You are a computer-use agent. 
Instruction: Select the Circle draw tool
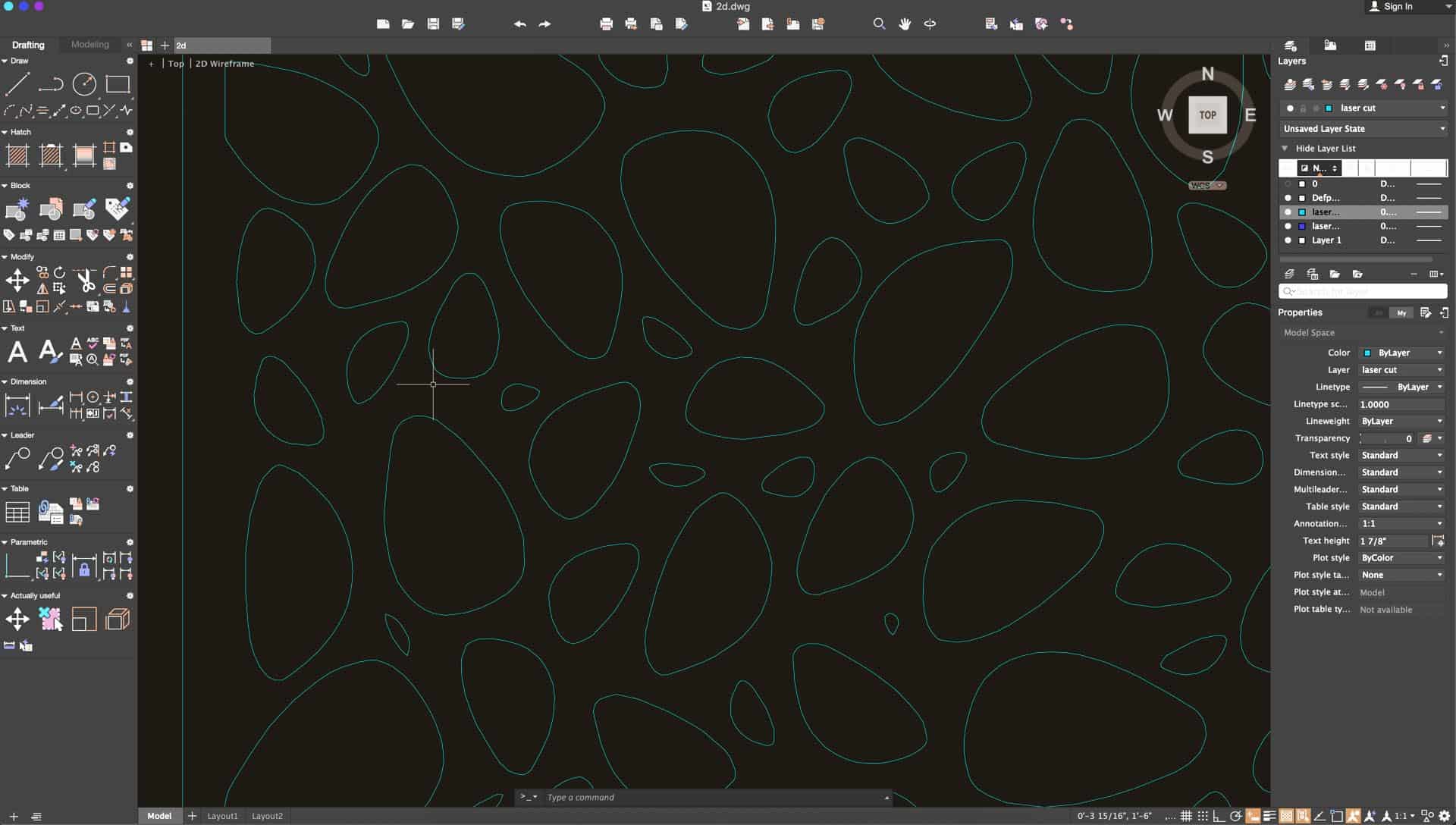[x=84, y=84]
